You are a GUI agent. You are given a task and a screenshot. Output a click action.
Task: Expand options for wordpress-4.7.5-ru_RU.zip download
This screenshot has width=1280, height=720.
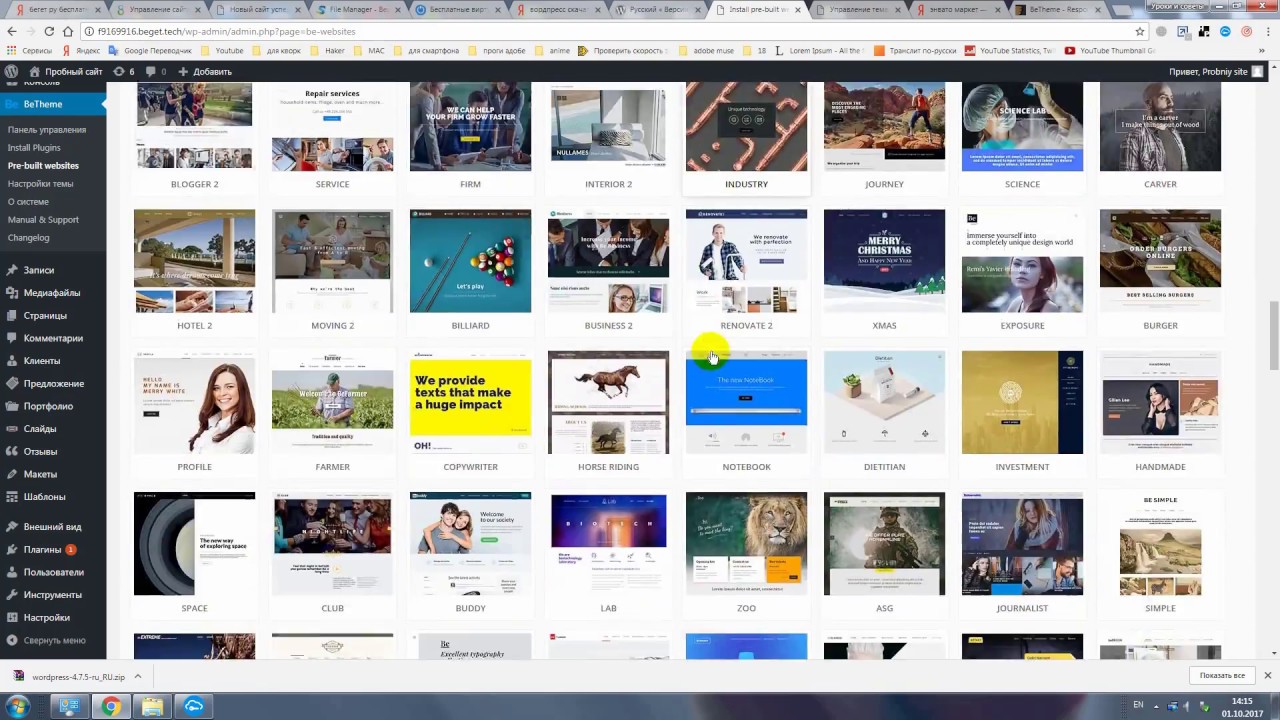tap(138, 676)
